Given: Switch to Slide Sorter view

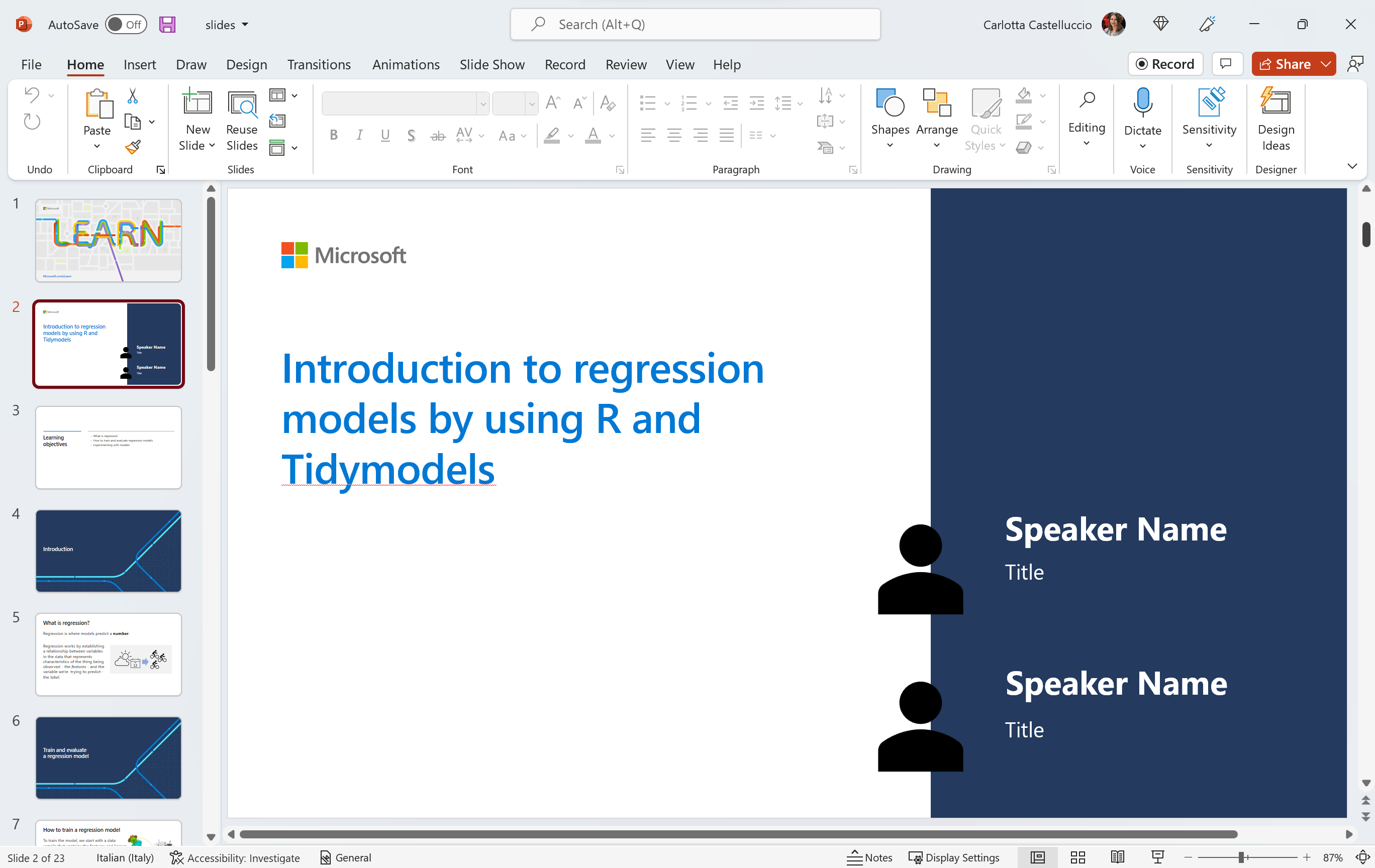Looking at the screenshot, I should 1077,857.
